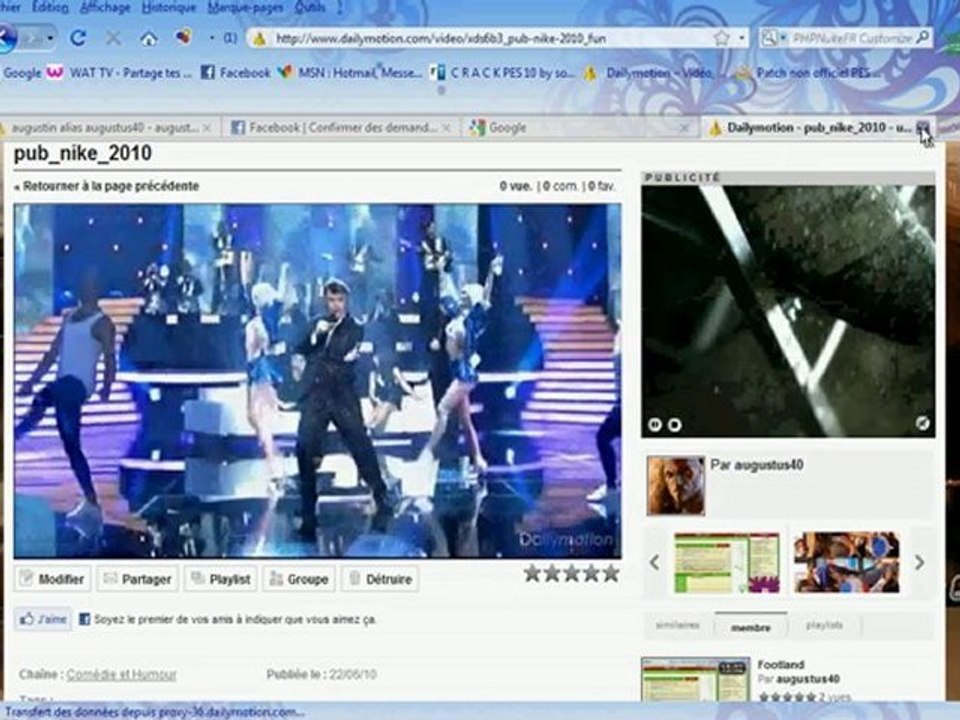Viewport: 960px width, 720px height.
Task: Open the green spreadsheet video thumbnail in carousel
Action: pos(727,563)
